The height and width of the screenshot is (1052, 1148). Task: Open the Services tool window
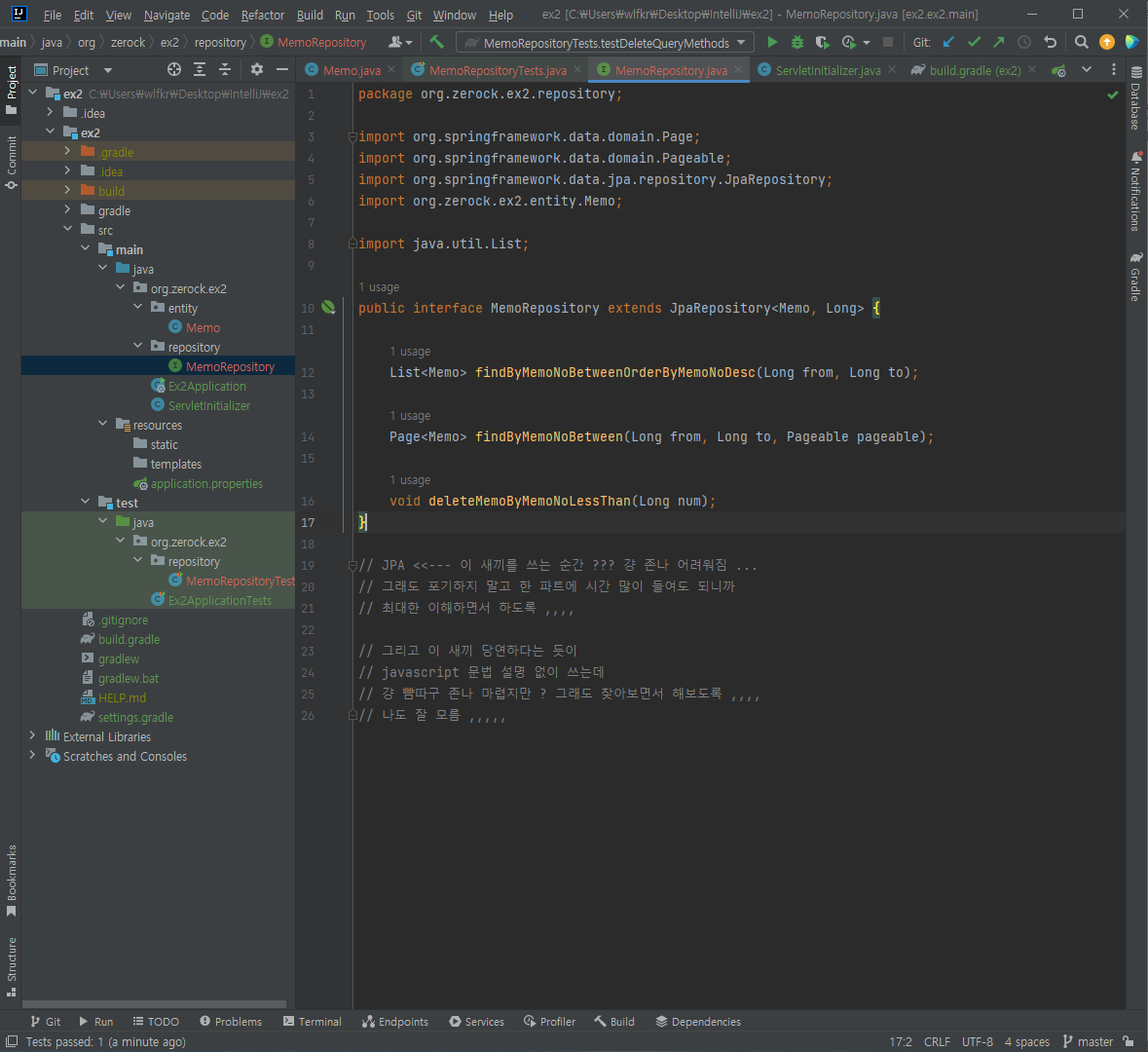[476, 1021]
